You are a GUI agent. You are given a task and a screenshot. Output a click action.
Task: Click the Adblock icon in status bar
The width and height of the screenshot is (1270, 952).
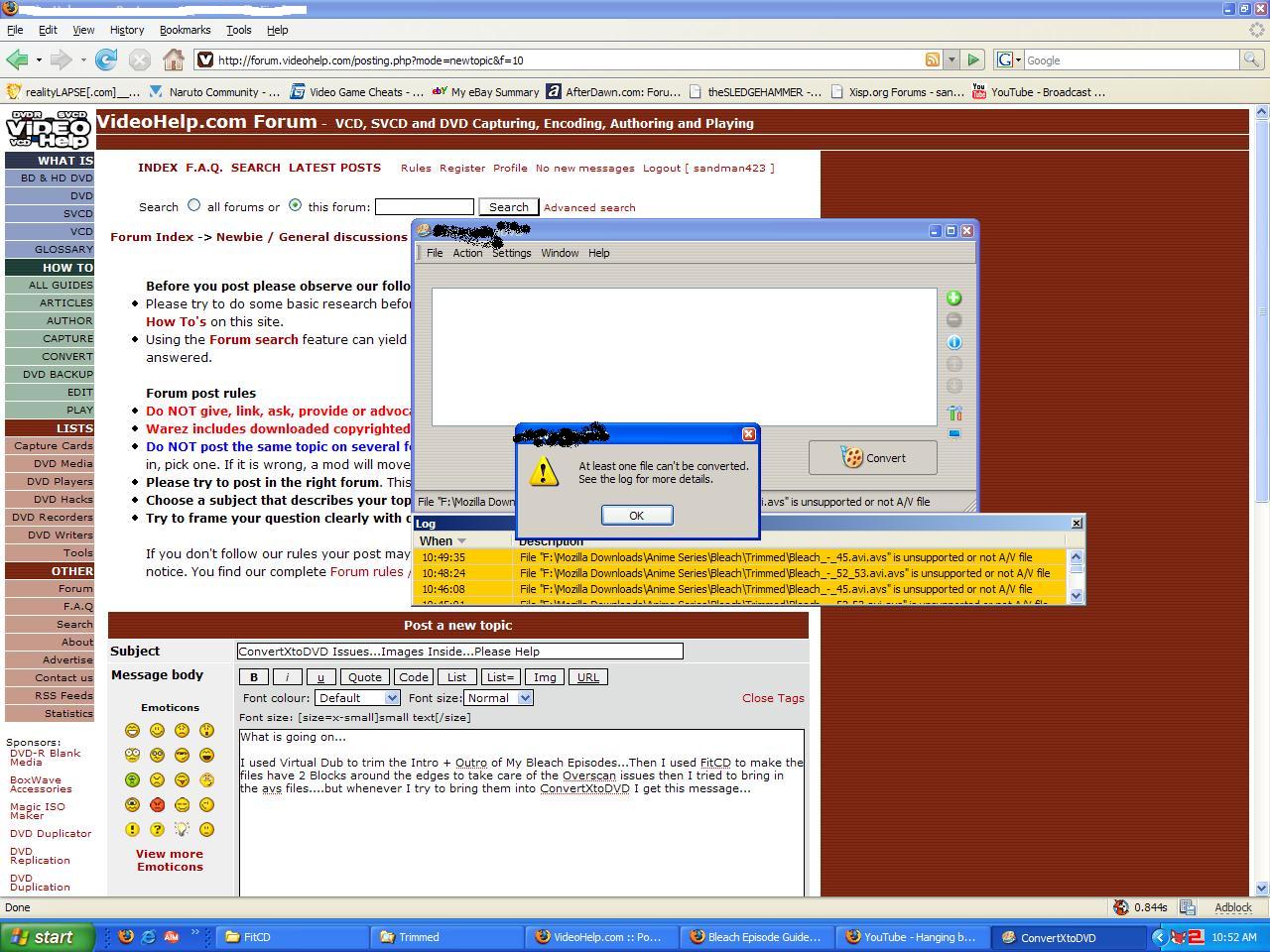[x=1233, y=907]
